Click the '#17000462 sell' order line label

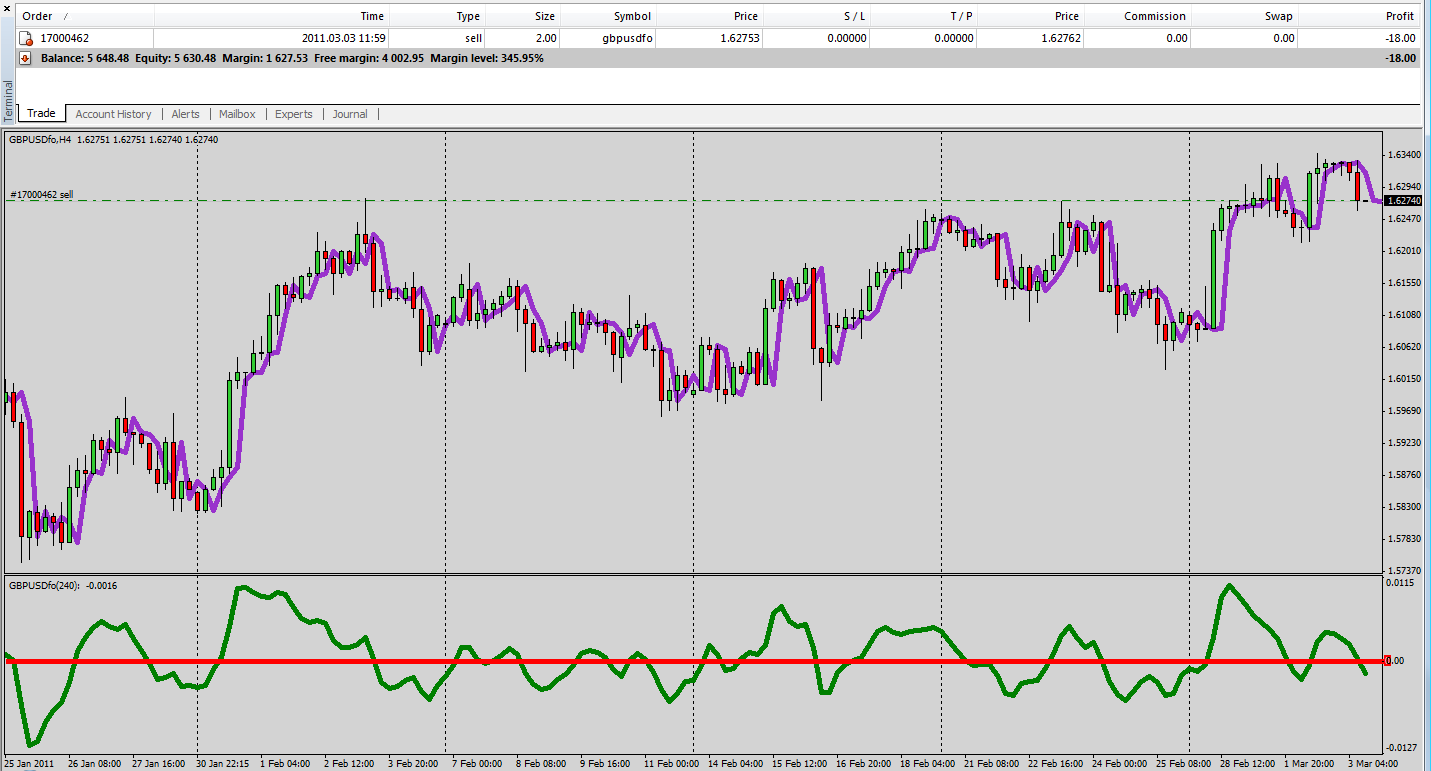42,194
